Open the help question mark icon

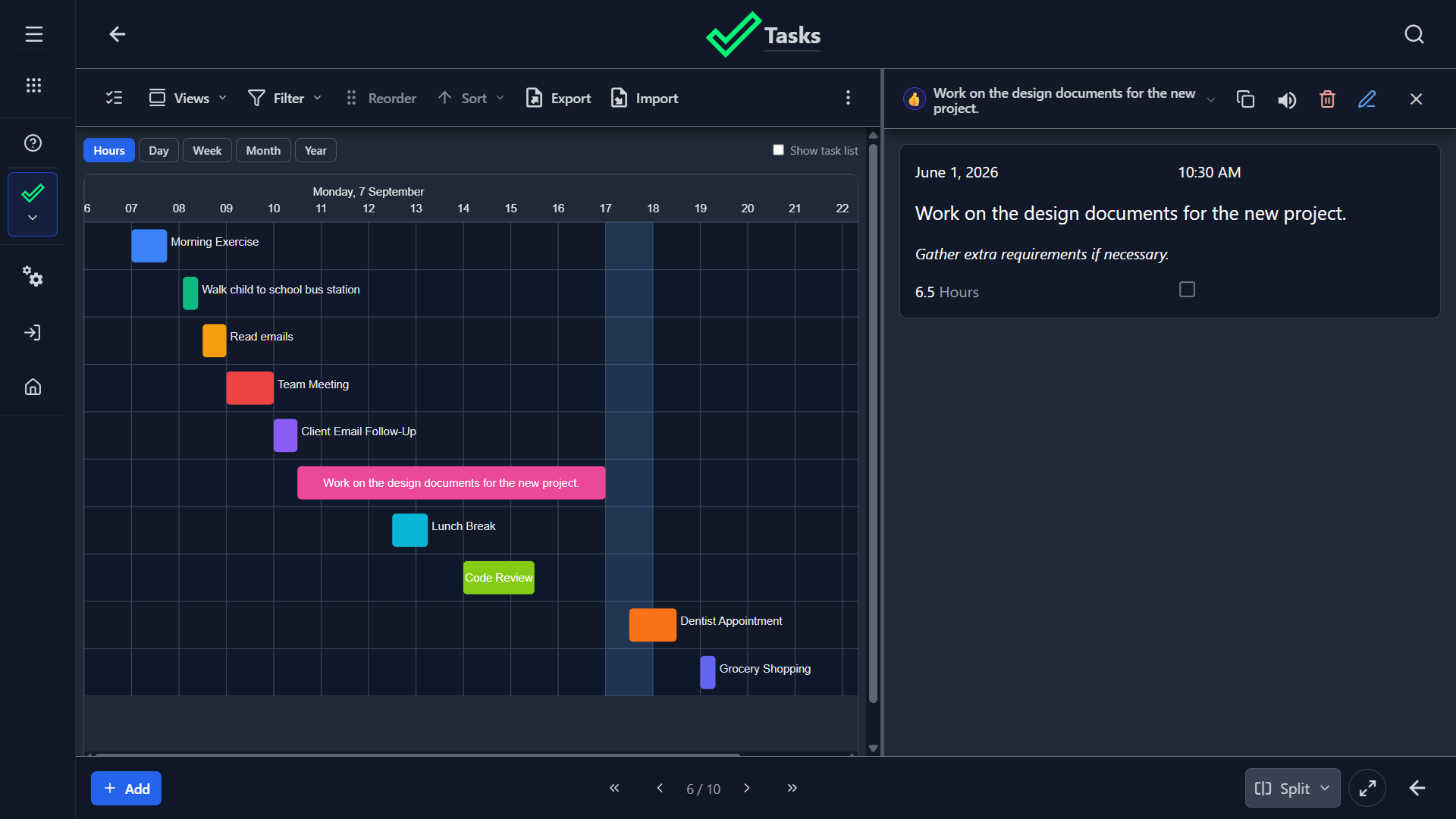(33, 143)
